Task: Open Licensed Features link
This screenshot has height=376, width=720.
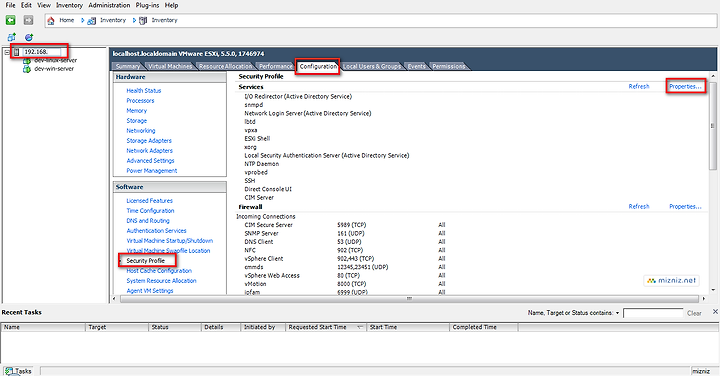Action: pos(149,201)
